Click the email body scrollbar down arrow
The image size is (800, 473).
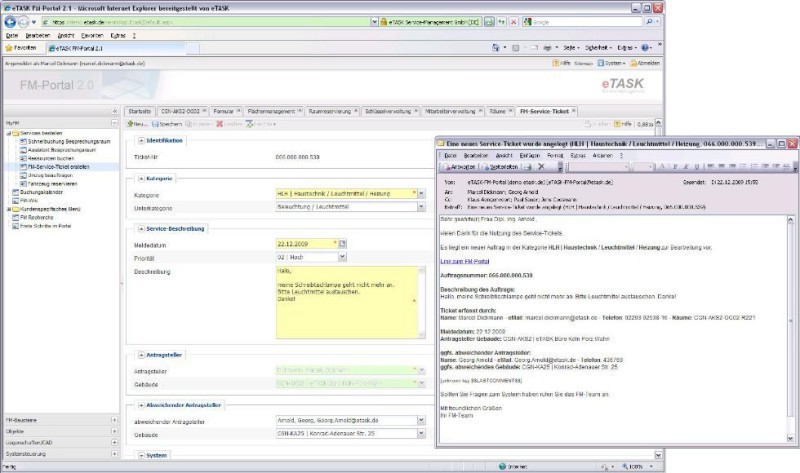[x=790, y=438]
